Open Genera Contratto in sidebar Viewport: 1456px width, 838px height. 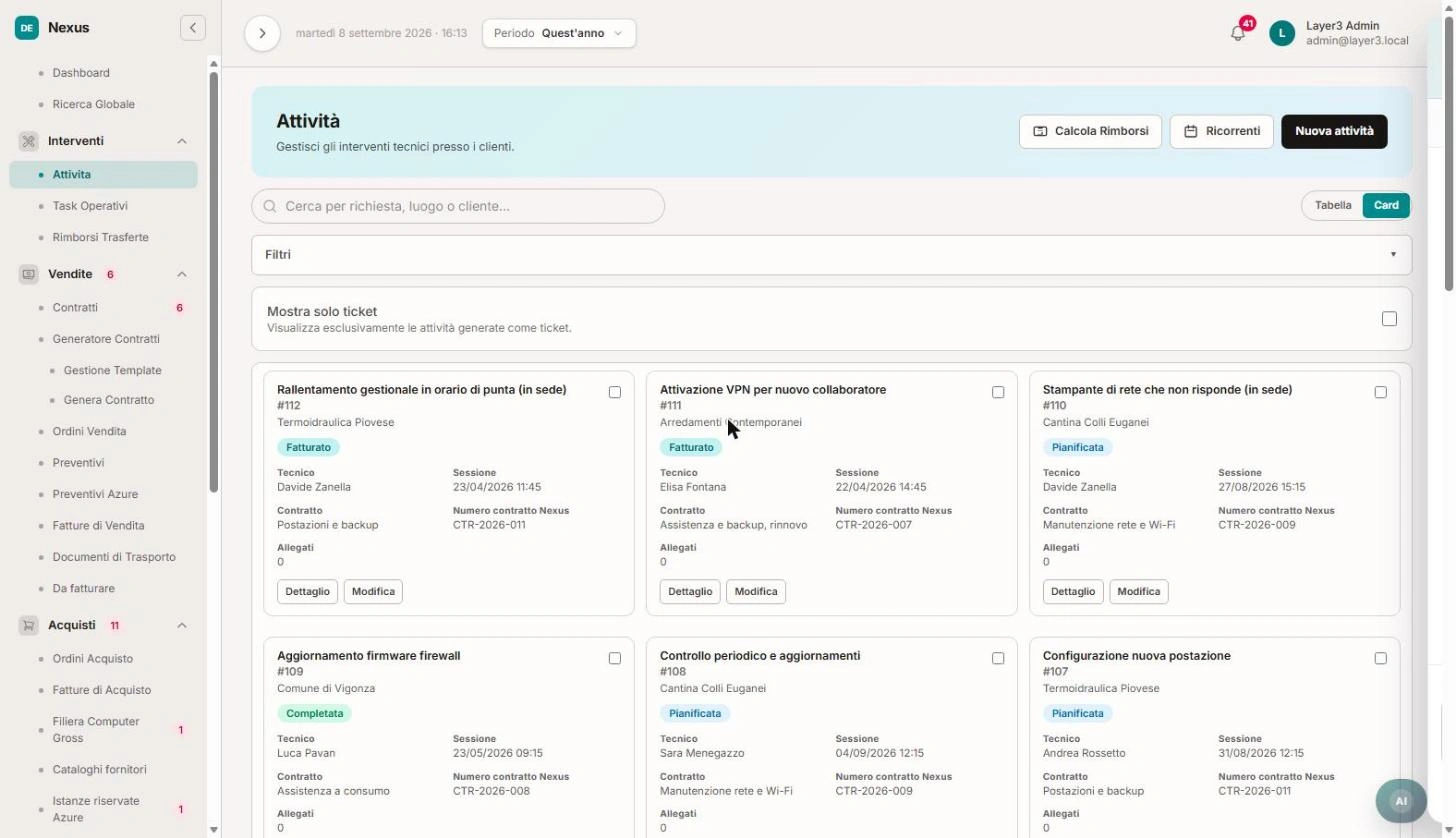[x=109, y=400]
